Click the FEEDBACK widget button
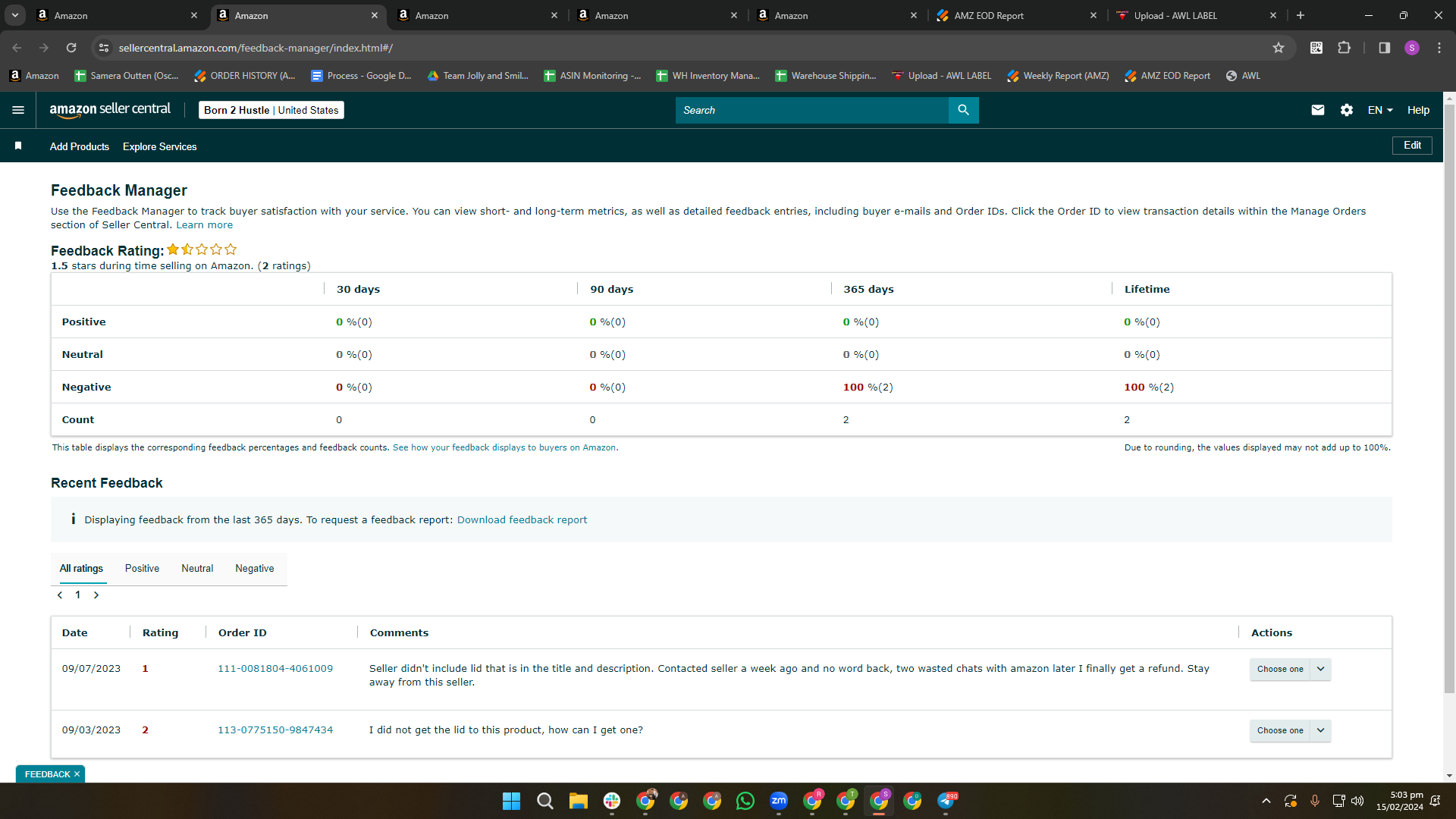 47,774
